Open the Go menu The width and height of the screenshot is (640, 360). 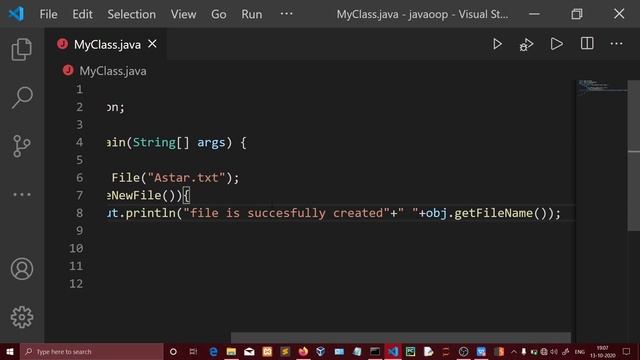click(218, 14)
